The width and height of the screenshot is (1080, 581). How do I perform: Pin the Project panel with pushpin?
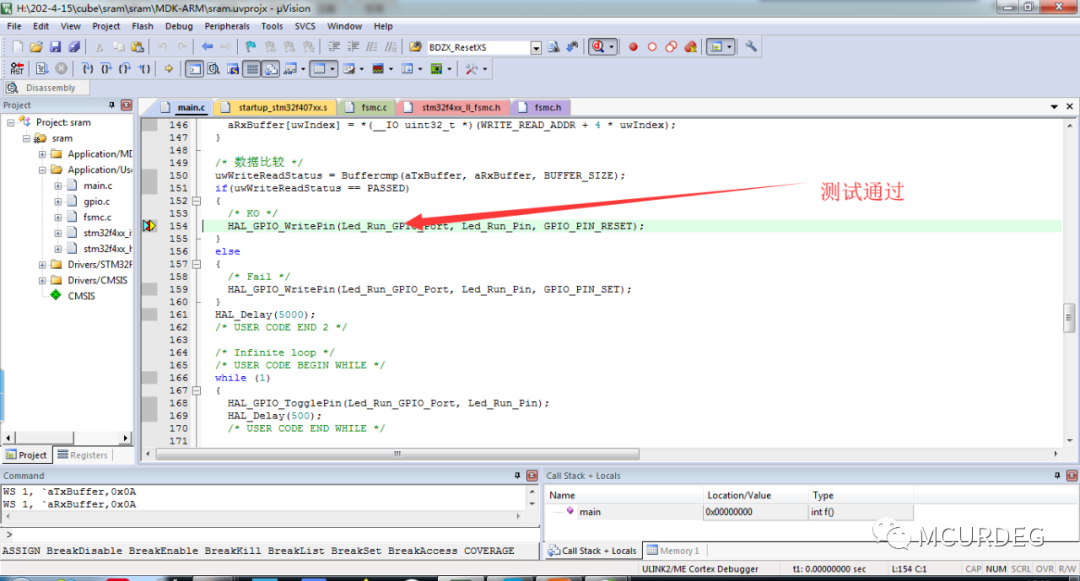point(112,105)
